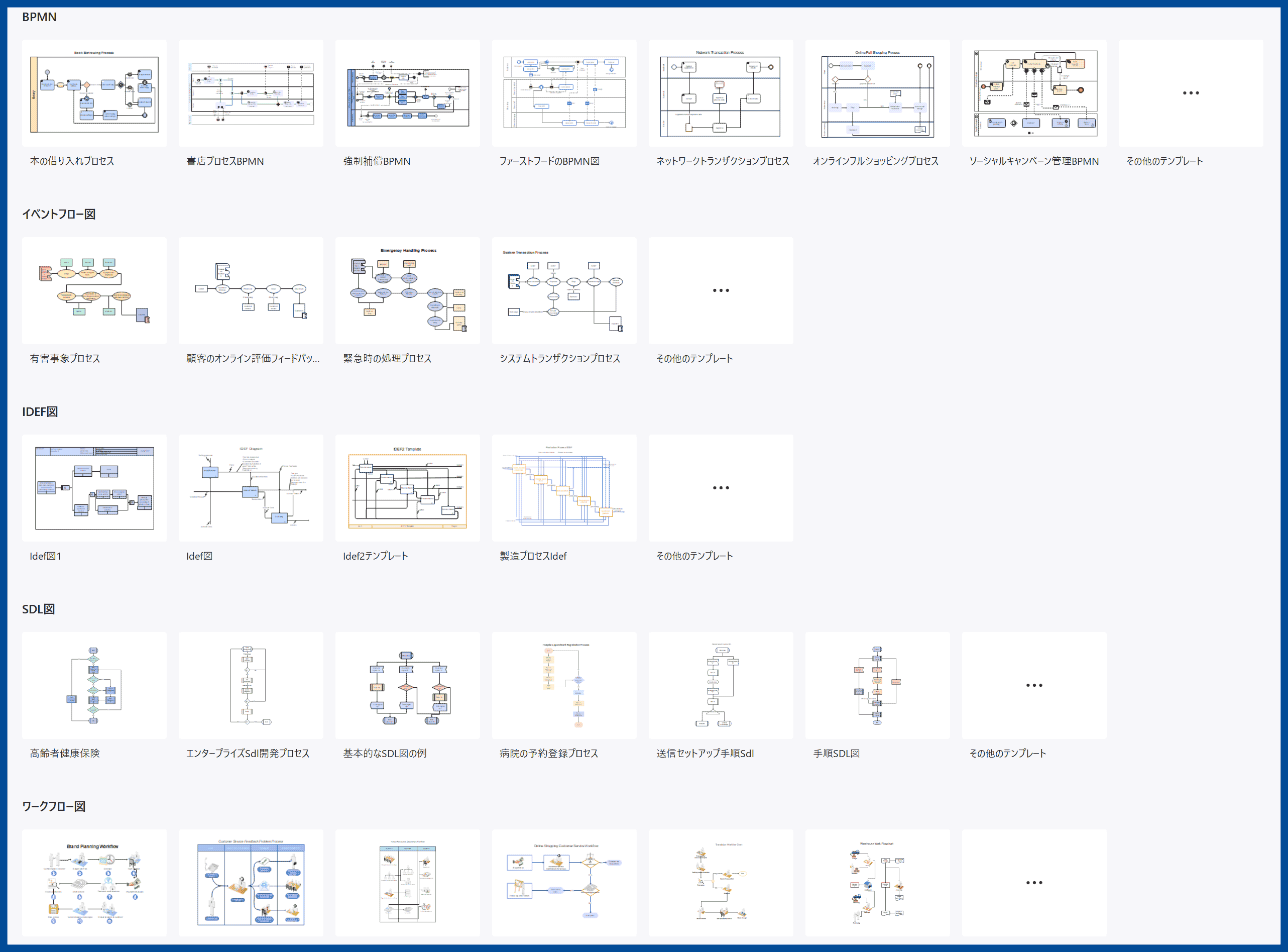Open the 本の借り入れプロセス BPMN template thumbnail
The height and width of the screenshot is (952, 1288).
94,93
